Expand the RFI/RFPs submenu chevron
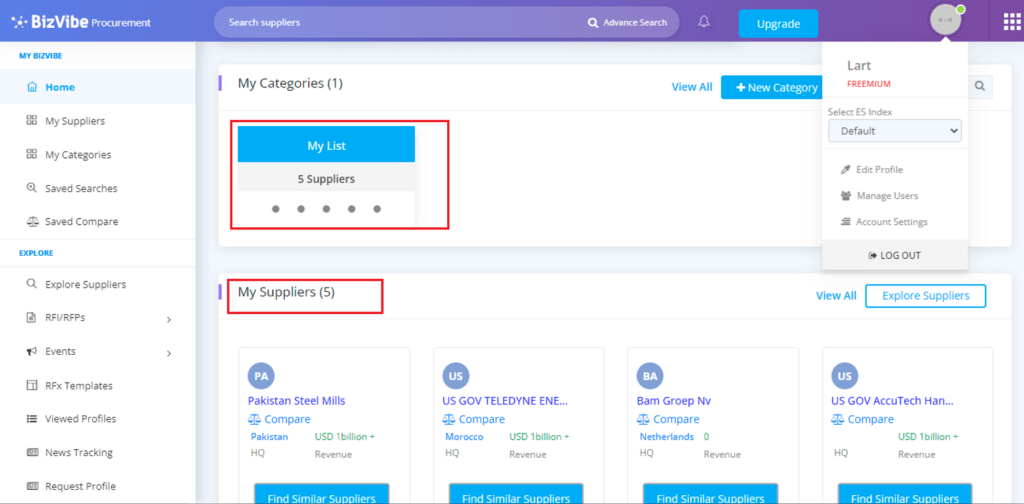 (168, 320)
